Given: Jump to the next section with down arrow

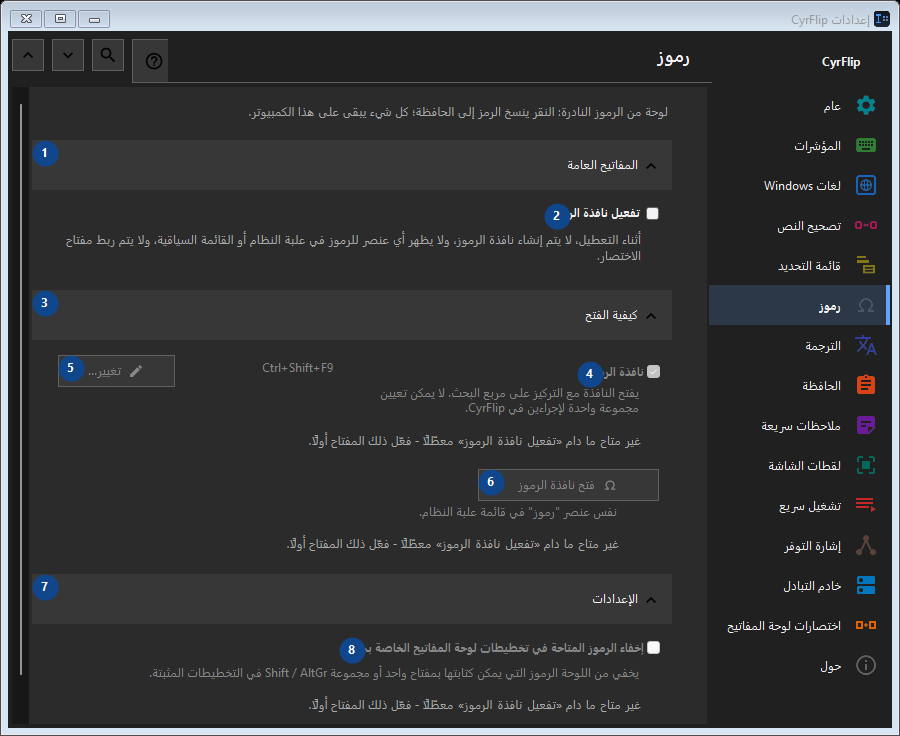Looking at the screenshot, I should click(68, 55).
